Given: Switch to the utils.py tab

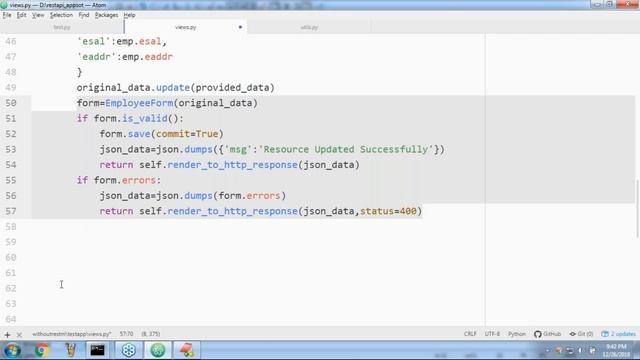Looking at the screenshot, I should [x=309, y=27].
